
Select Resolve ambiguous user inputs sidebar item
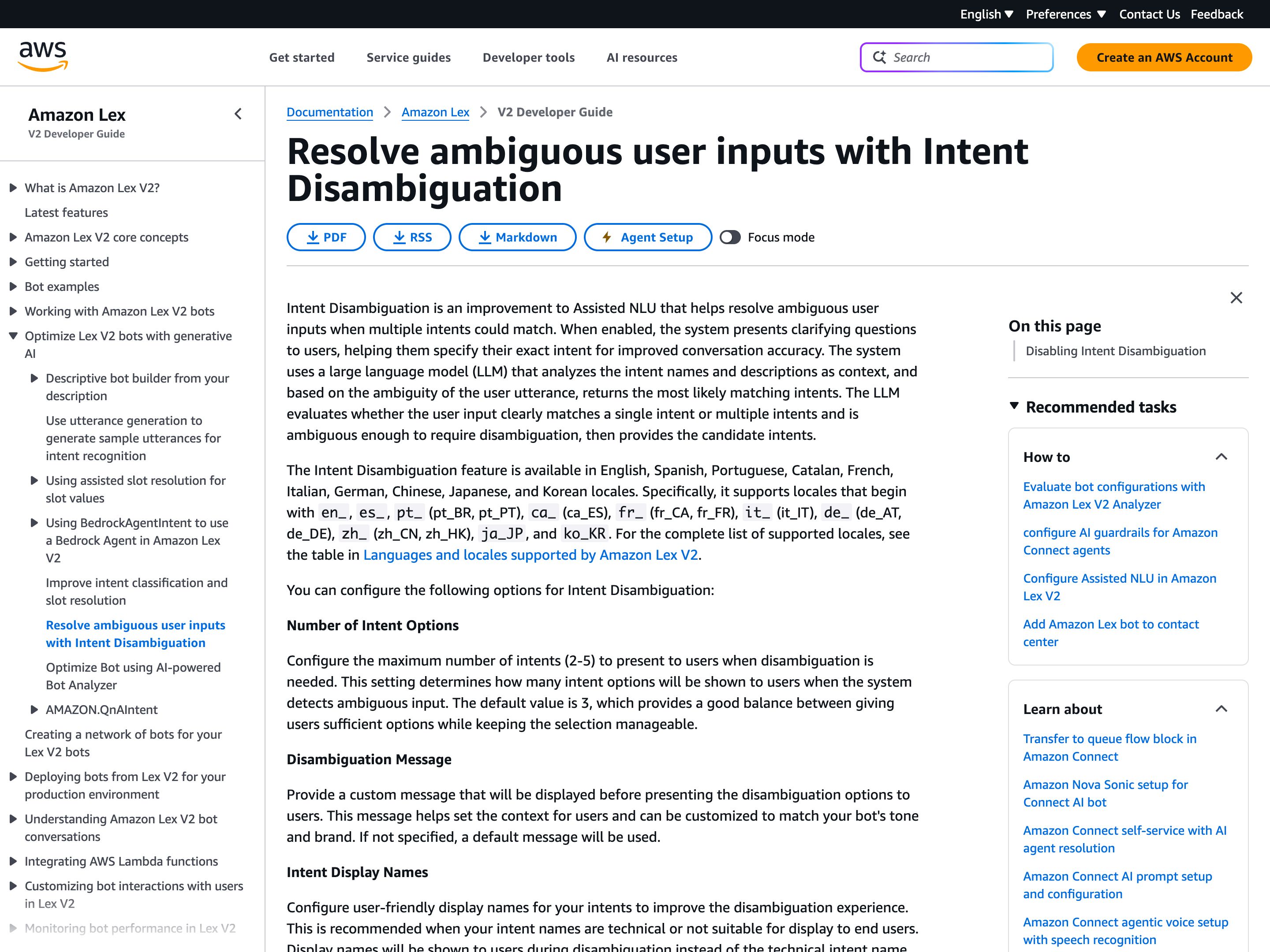click(x=135, y=633)
